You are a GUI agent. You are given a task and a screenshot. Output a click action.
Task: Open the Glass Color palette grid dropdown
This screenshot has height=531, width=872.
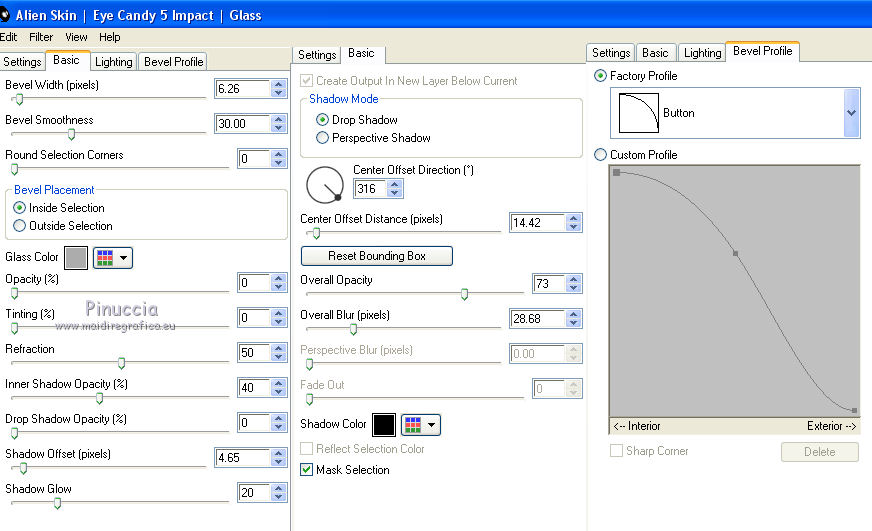[x=113, y=258]
